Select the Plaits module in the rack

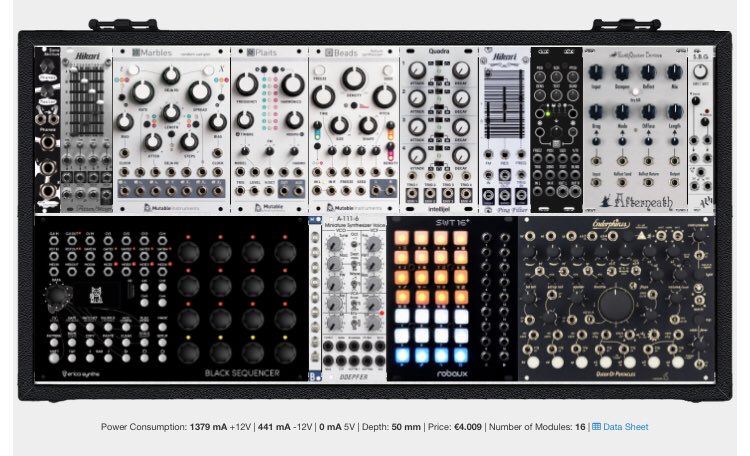pyautogui.click(x=269, y=130)
